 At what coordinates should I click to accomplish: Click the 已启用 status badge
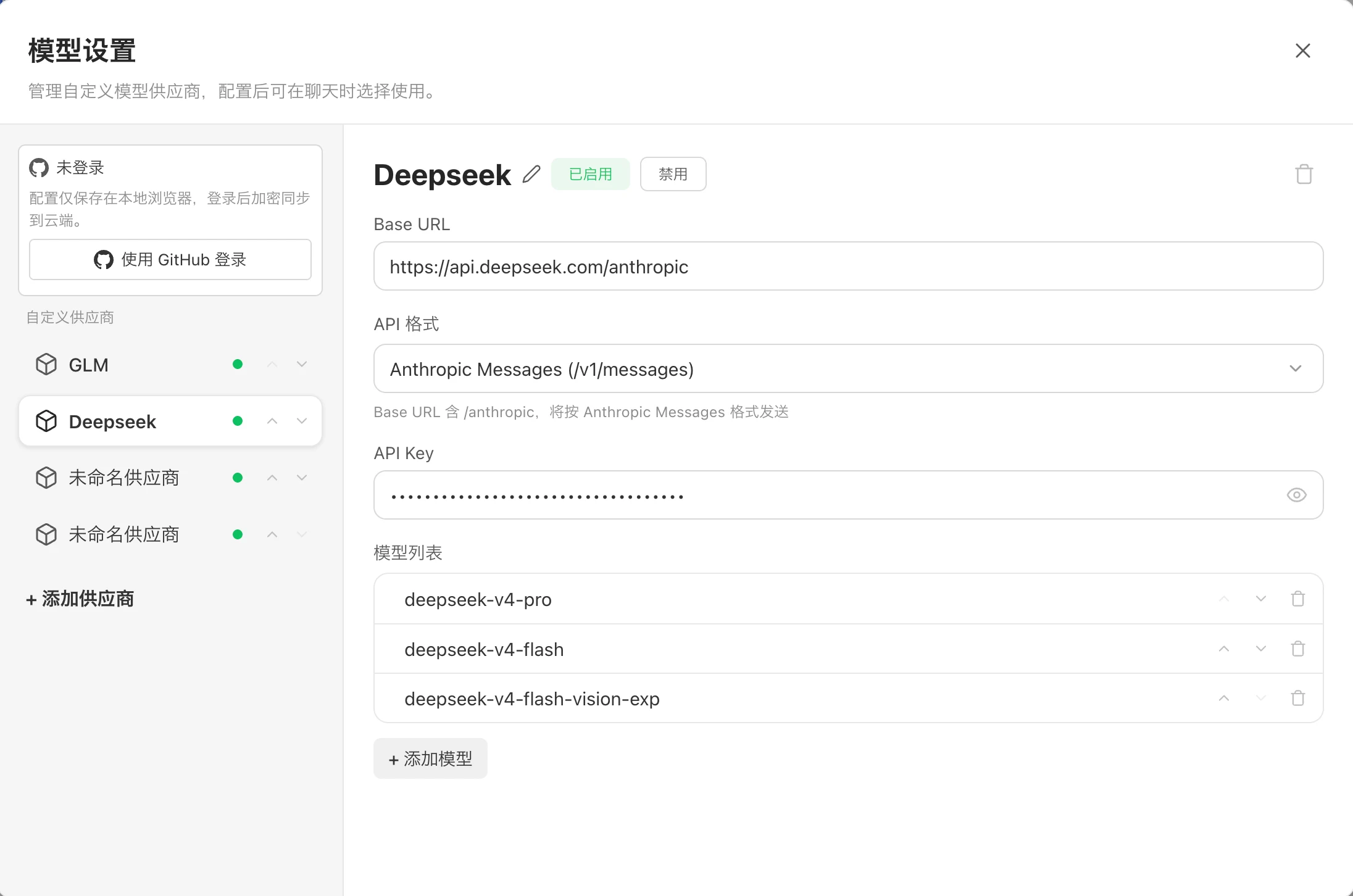click(x=590, y=174)
